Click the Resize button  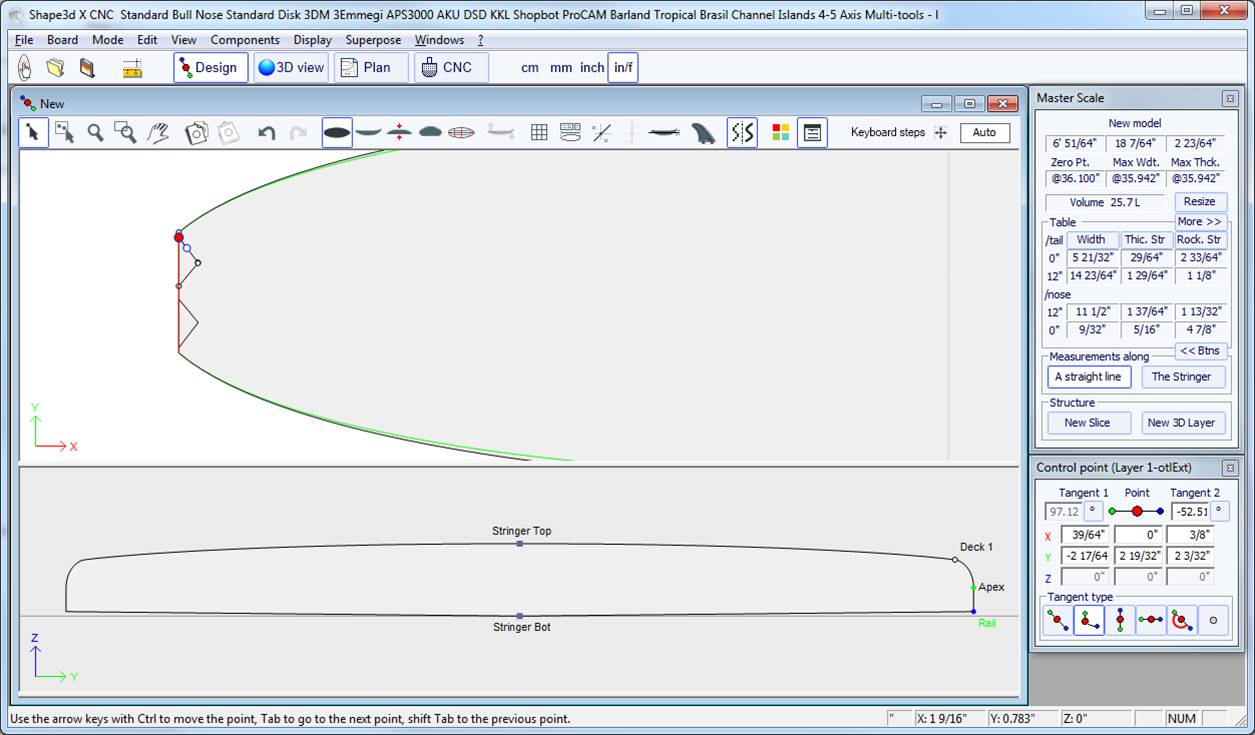pyautogui.click(x=1199, y=202)
